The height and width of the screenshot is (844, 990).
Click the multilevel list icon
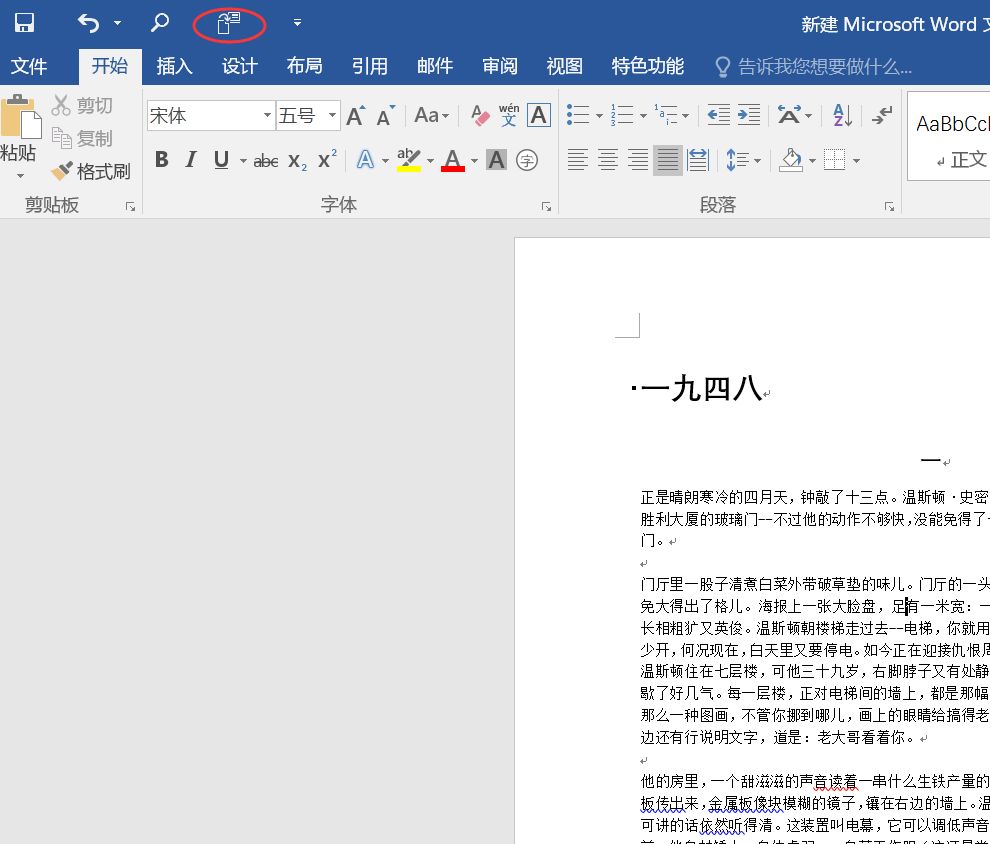[665, 115]
